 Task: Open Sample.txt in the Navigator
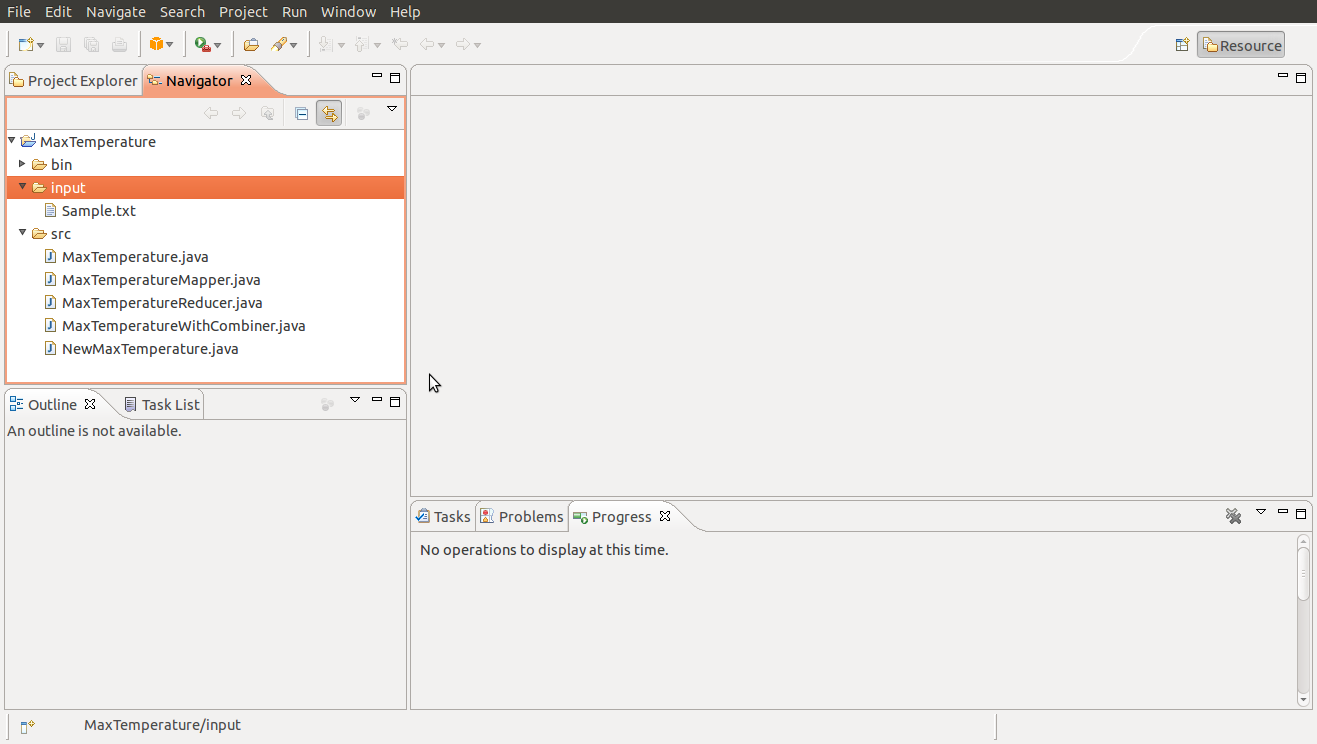(100, 210)
